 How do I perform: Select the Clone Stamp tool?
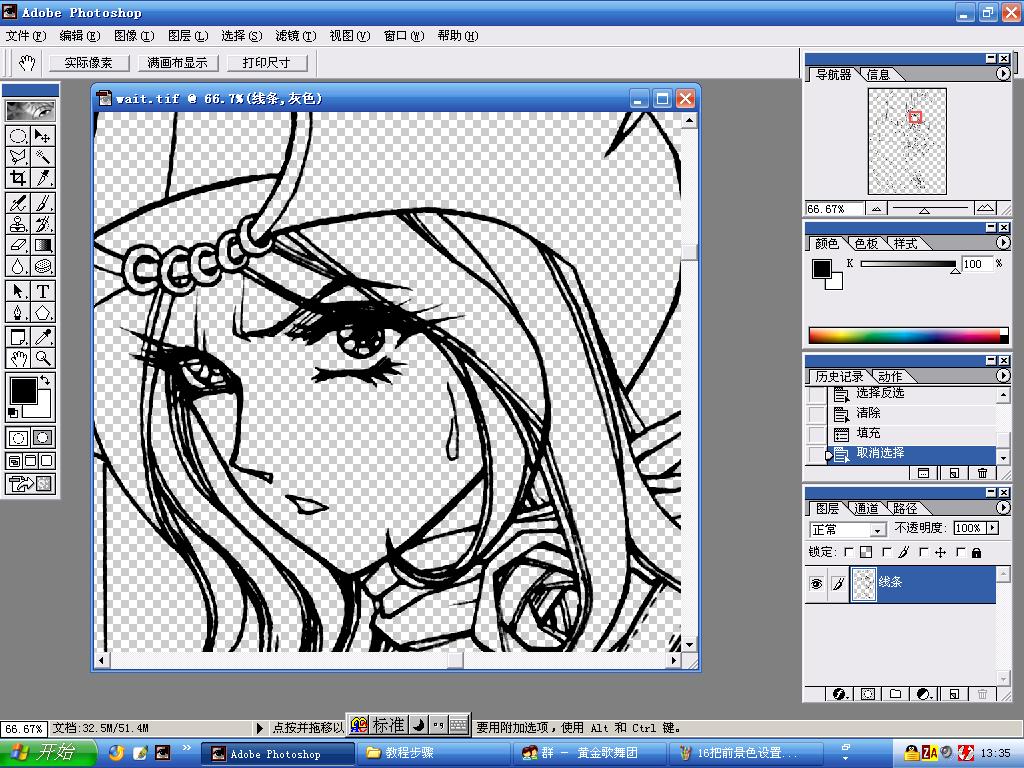click(18, 224)
